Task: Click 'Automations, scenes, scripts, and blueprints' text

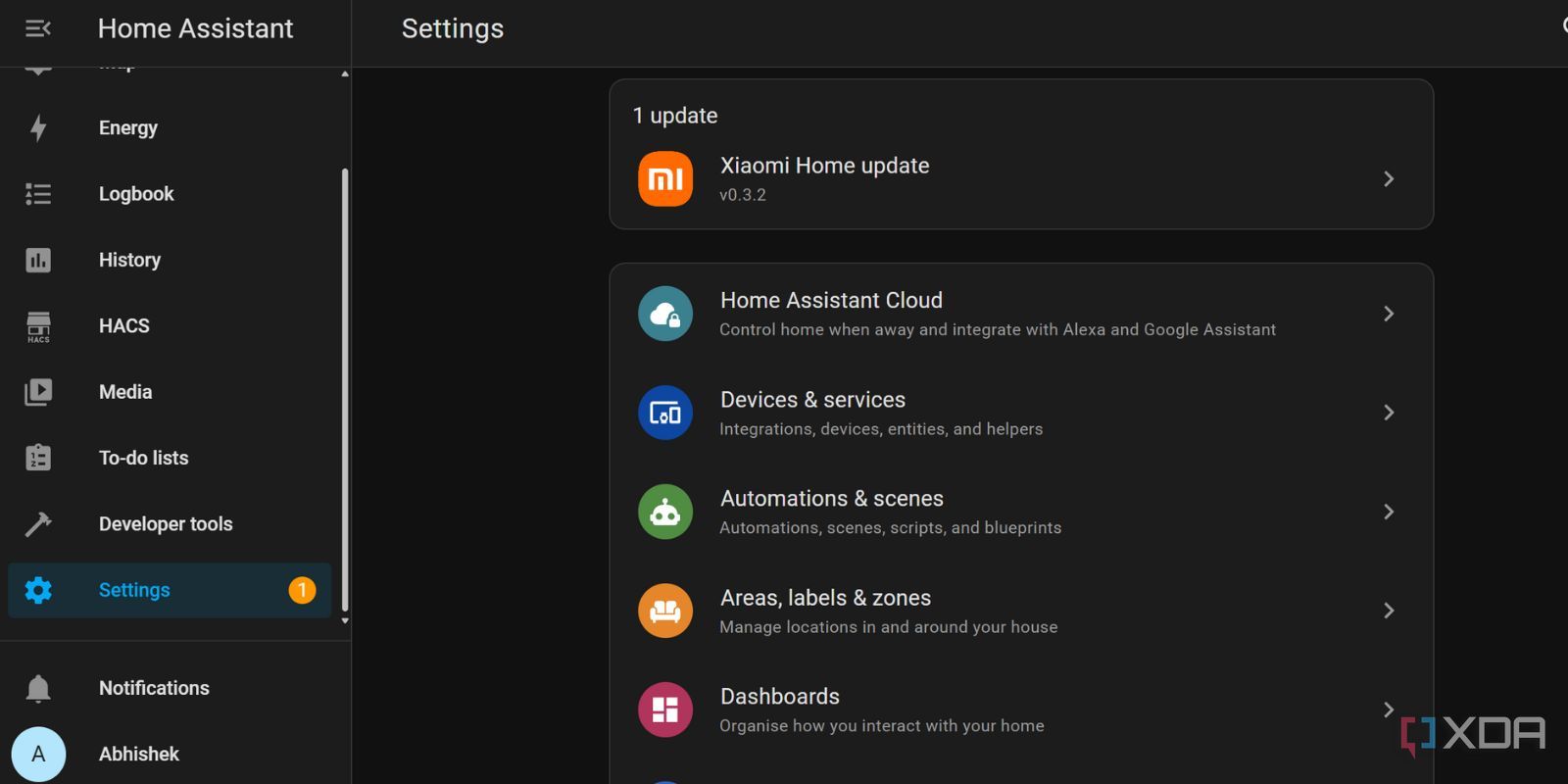Action: [890, 528]
